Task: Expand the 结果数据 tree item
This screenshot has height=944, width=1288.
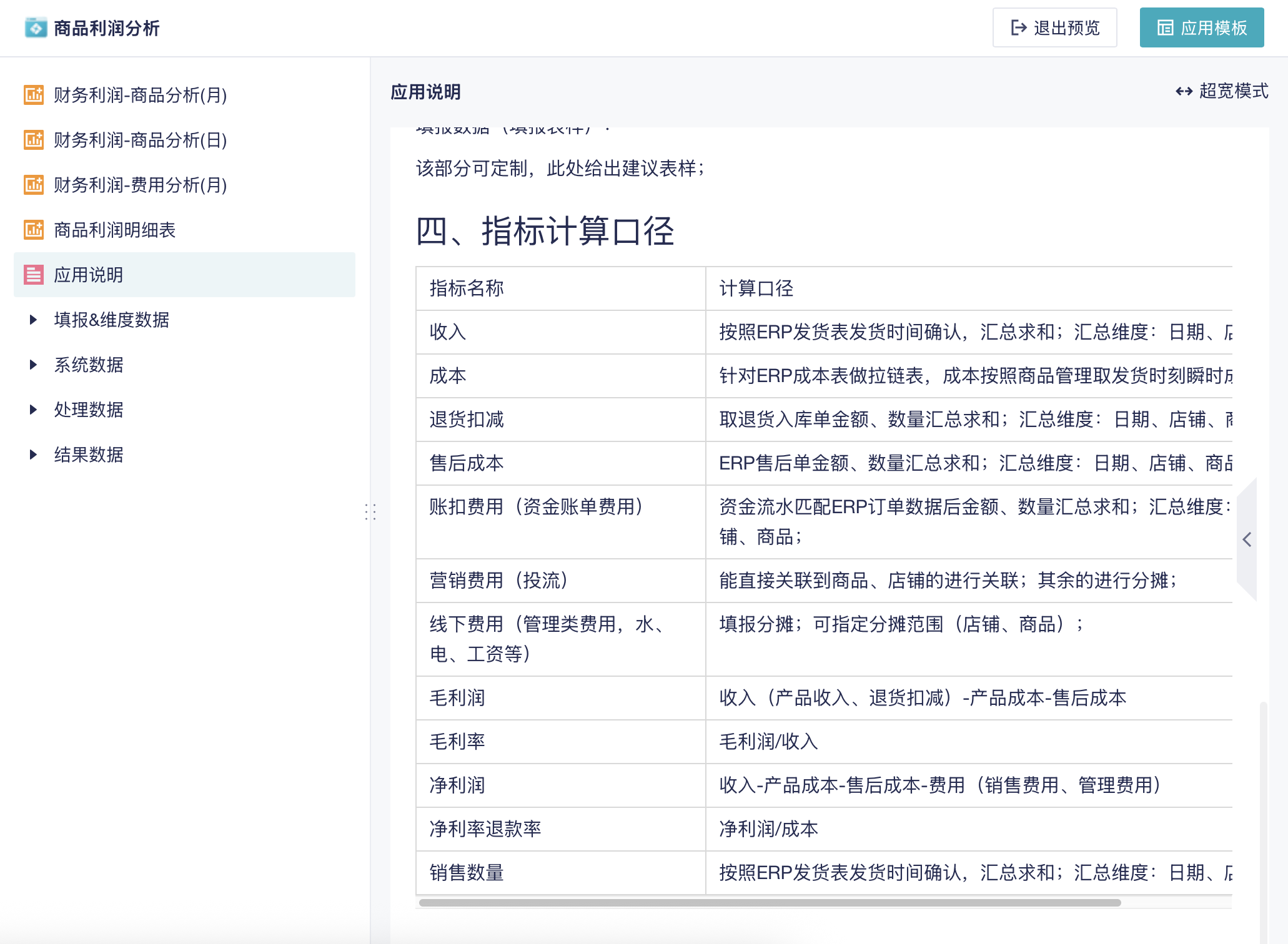Action: coord(34,455)
